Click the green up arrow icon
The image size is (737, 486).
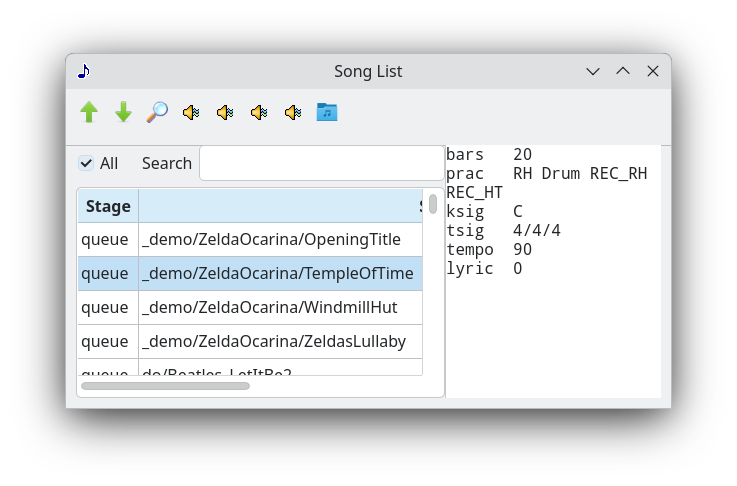click(89, 112)
